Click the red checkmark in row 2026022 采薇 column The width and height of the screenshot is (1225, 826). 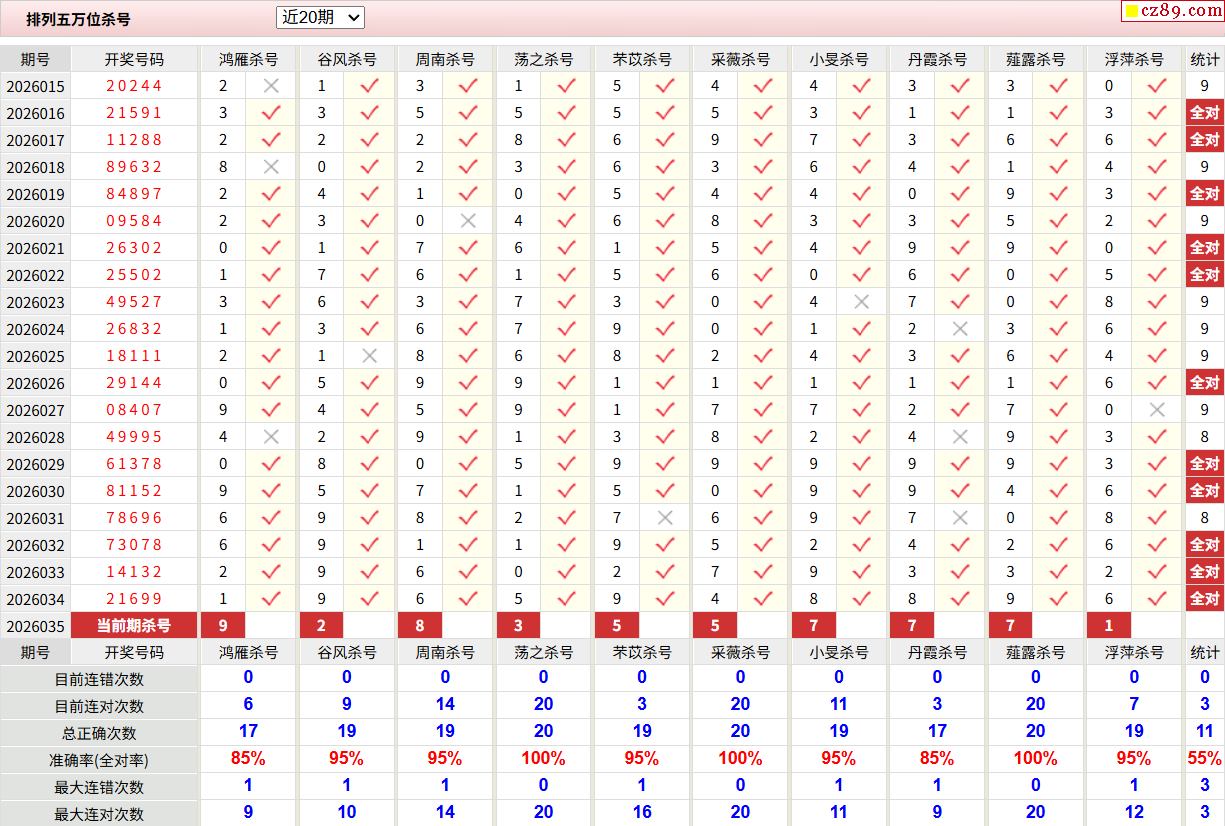click(763, 275)
